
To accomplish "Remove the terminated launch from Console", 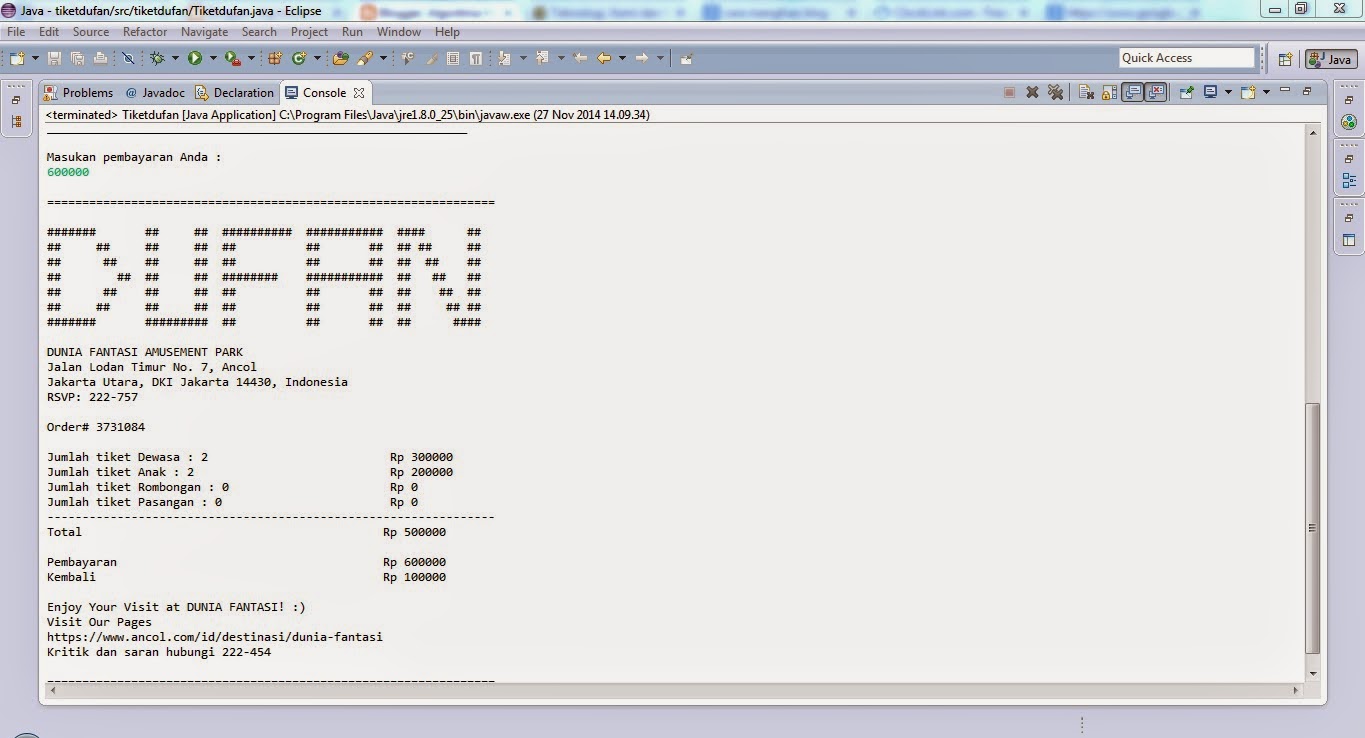I will click(1032, 92).
